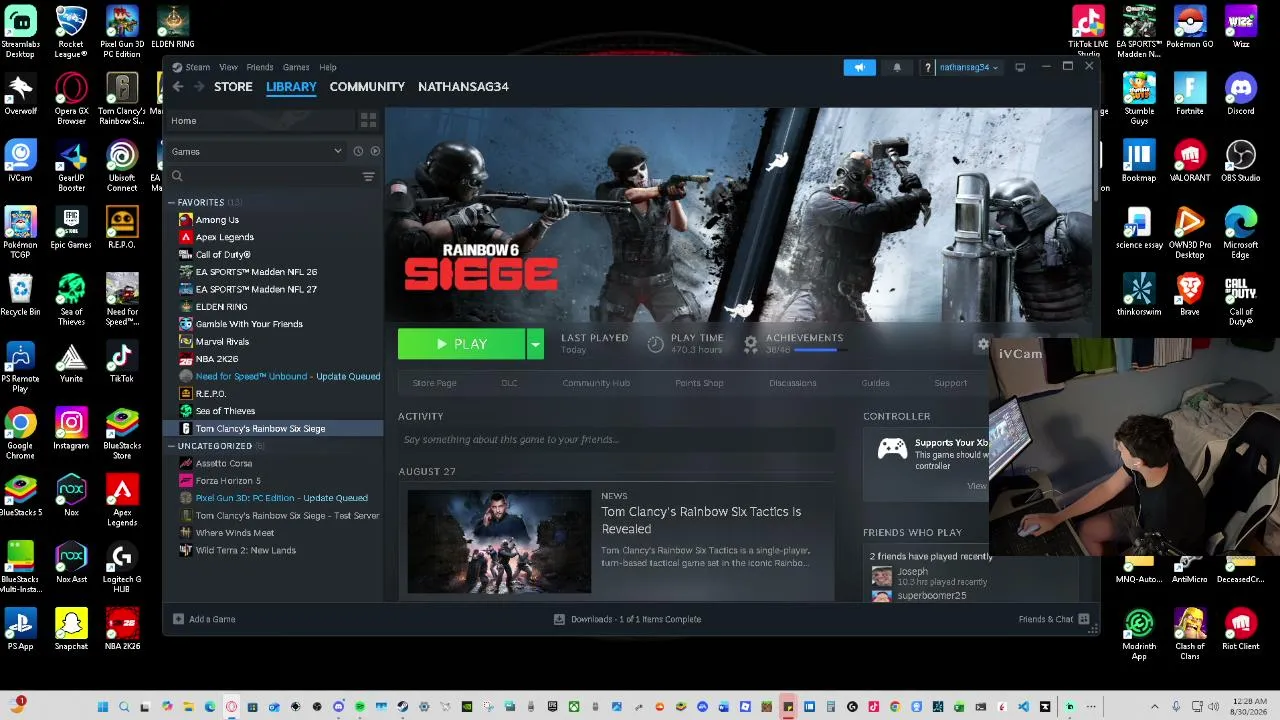Open the Guides link
Viewport: 1280px width, 720px height.
(x=875, y=383)
